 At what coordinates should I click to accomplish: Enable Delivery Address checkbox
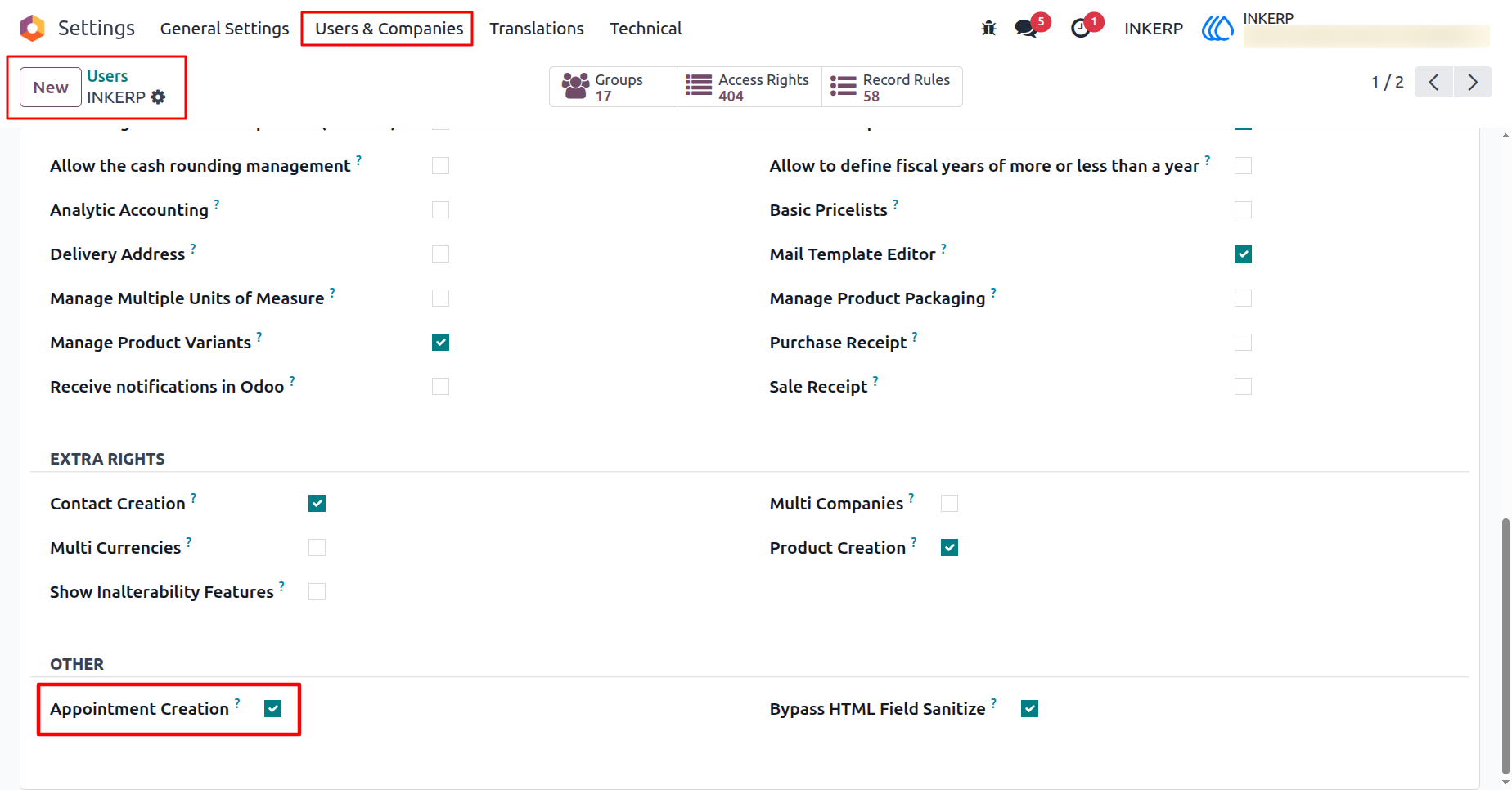440,254
